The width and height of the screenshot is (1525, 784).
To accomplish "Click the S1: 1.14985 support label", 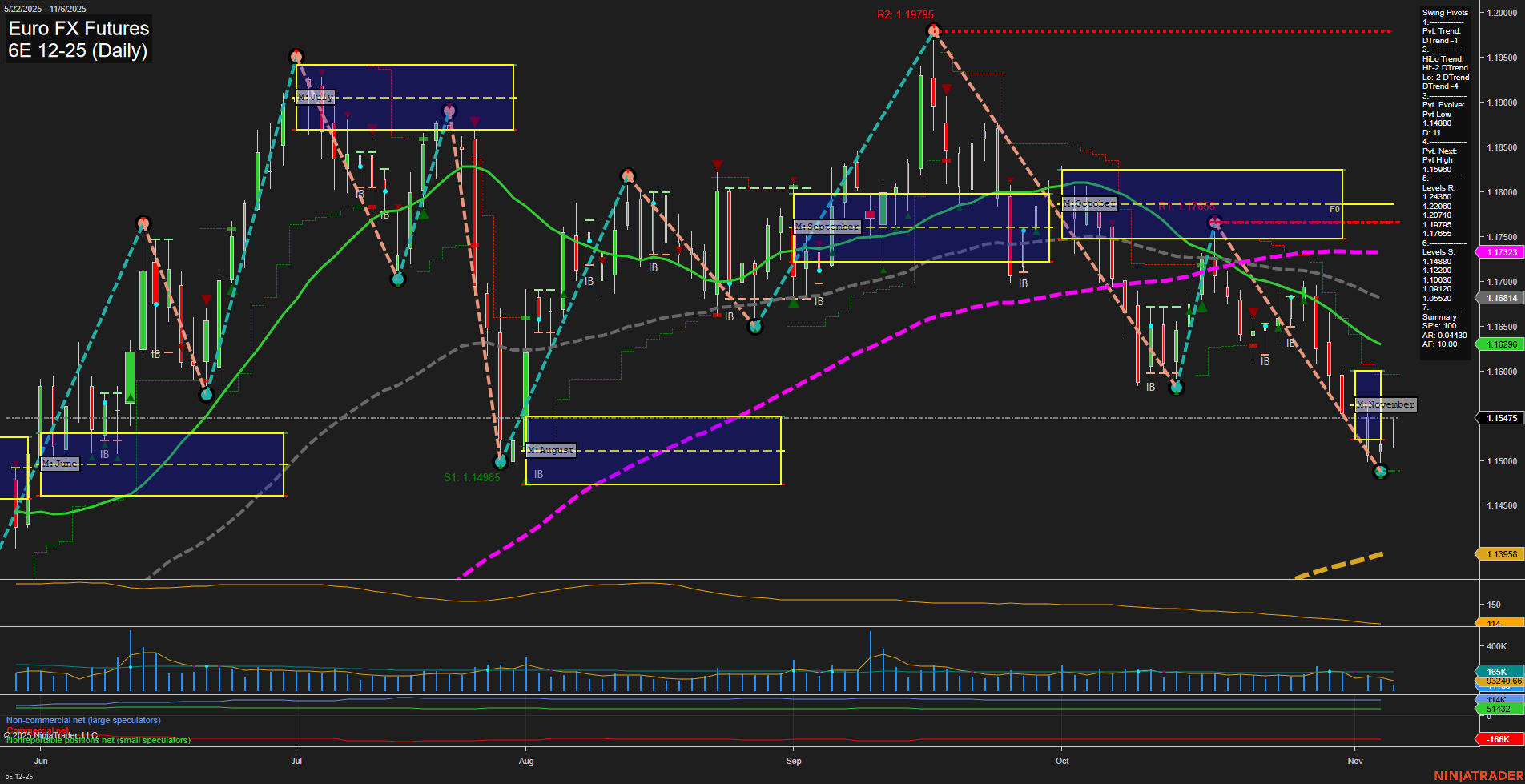I will pos(473,478).
